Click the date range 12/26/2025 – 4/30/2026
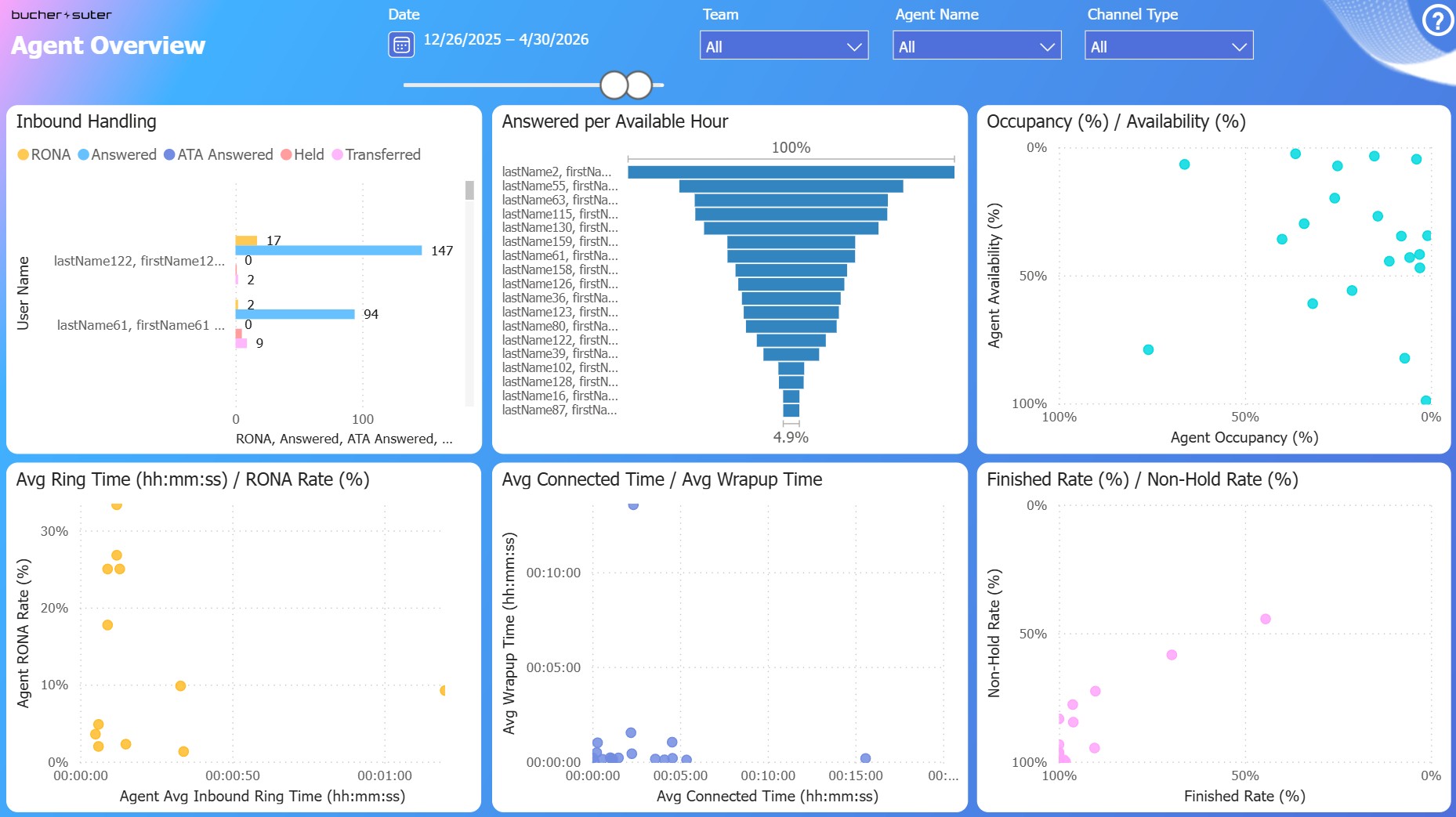This screenshot has height=817, width=1456. point(506,39)
